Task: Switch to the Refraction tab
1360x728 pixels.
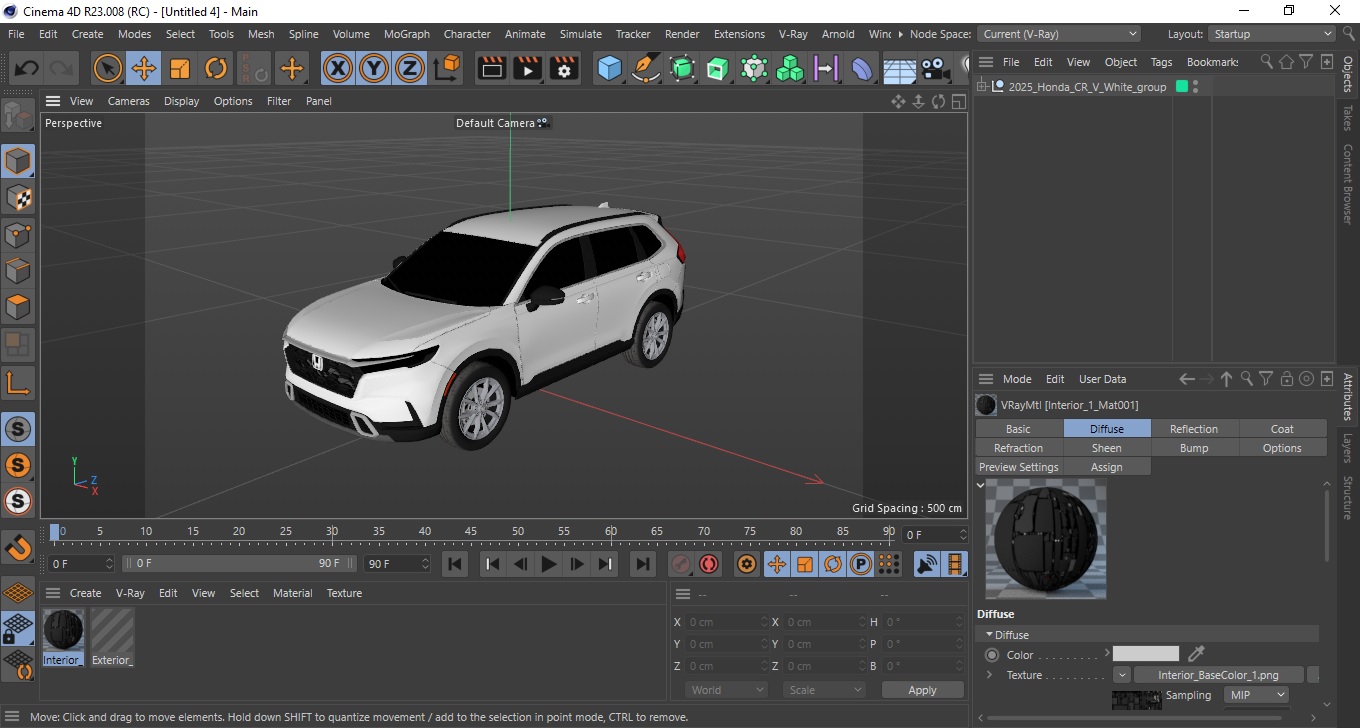Action: 1019,448
